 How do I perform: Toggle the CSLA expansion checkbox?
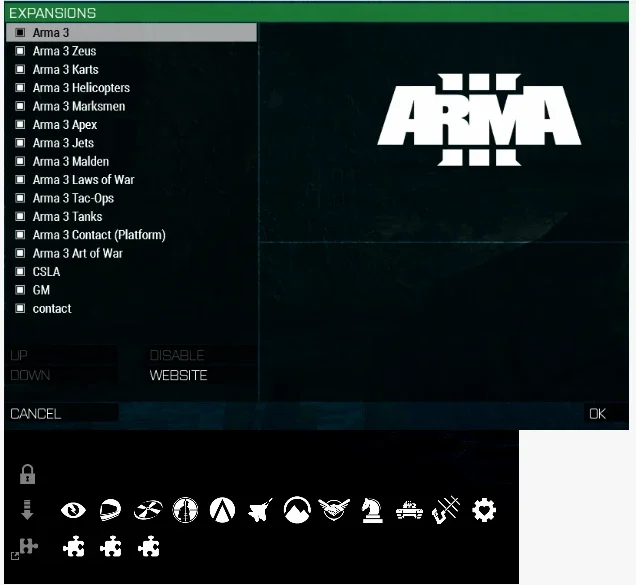click(20, 271)
